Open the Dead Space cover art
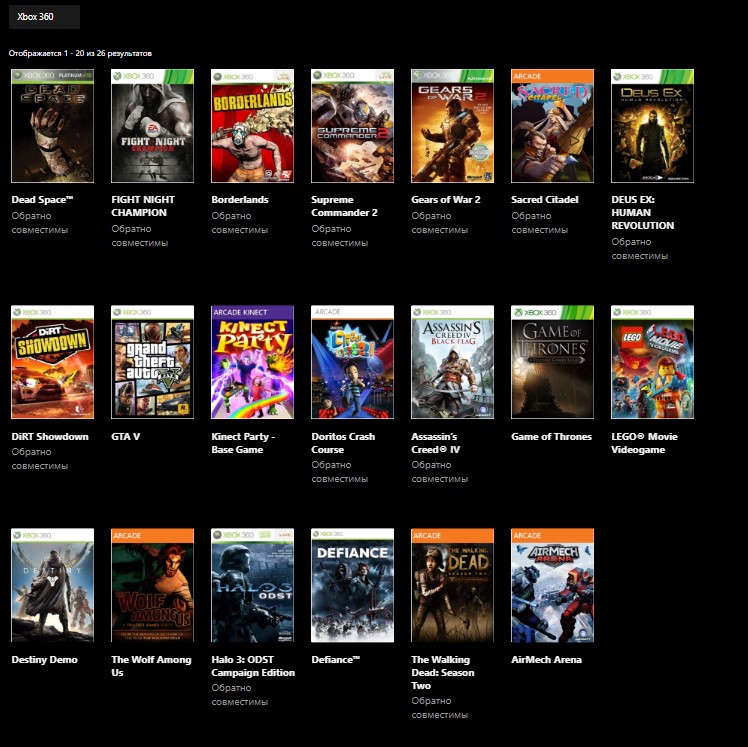This screenshot has height=747, width=748. pos(52,126)
